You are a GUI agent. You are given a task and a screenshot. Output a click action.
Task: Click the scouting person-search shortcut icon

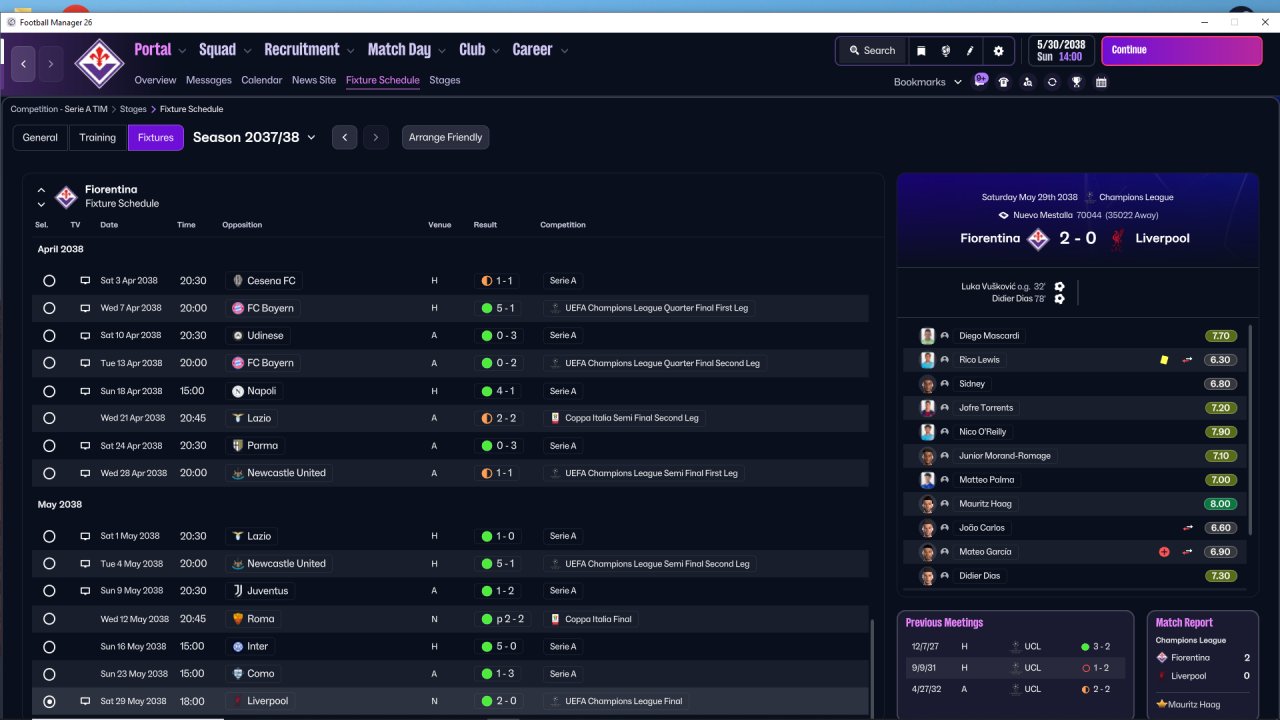click(x=1028, y=82)
